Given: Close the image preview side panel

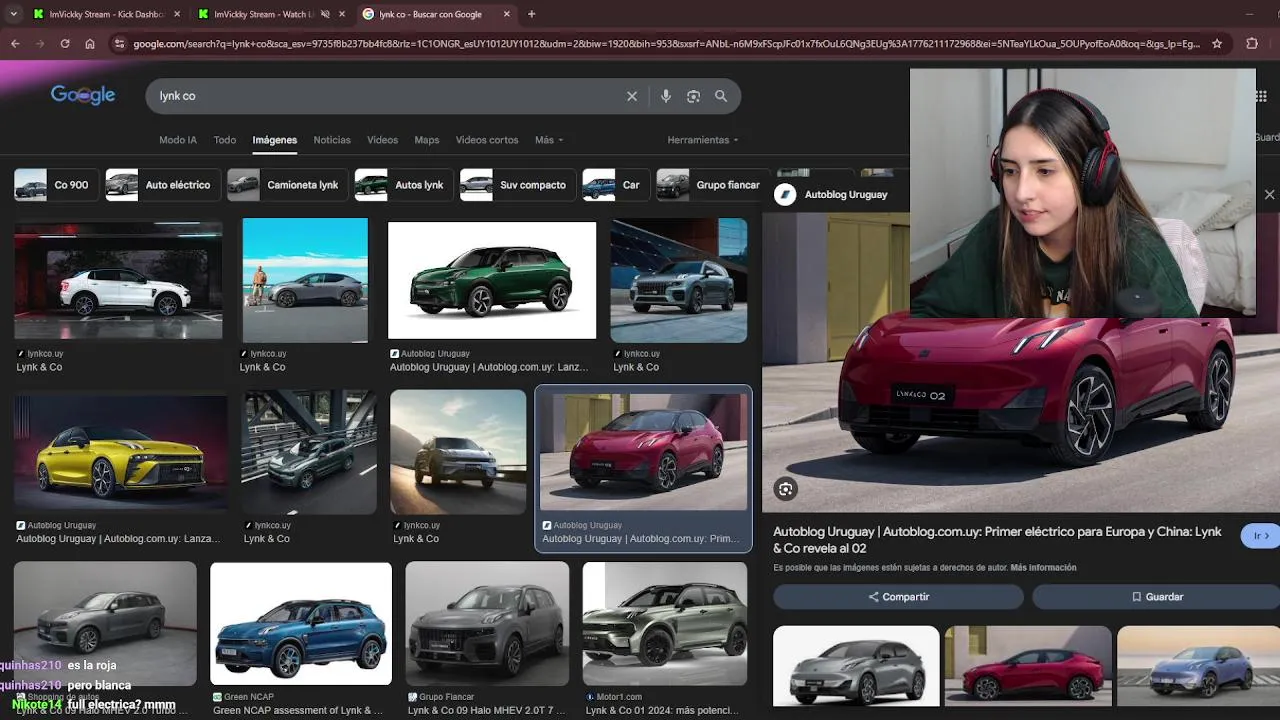Looking at the screenshot, I should (1269, 194).
